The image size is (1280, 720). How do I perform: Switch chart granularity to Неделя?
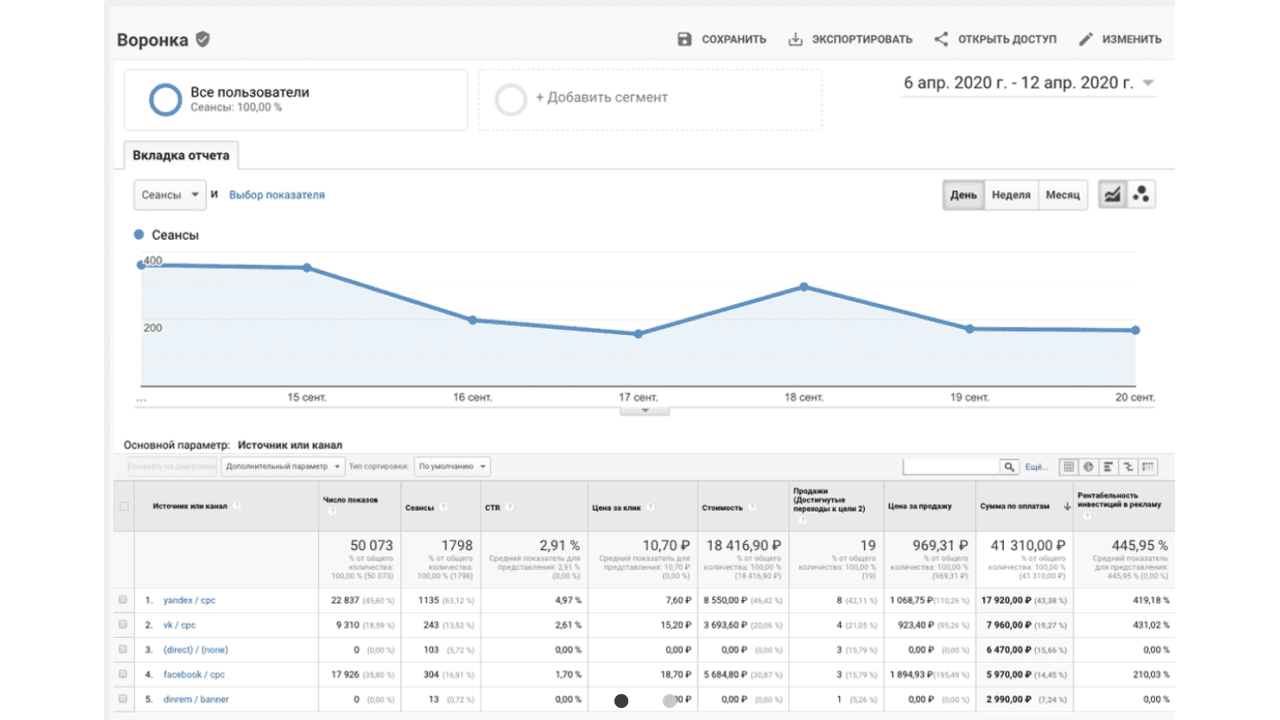(1011, 195)
